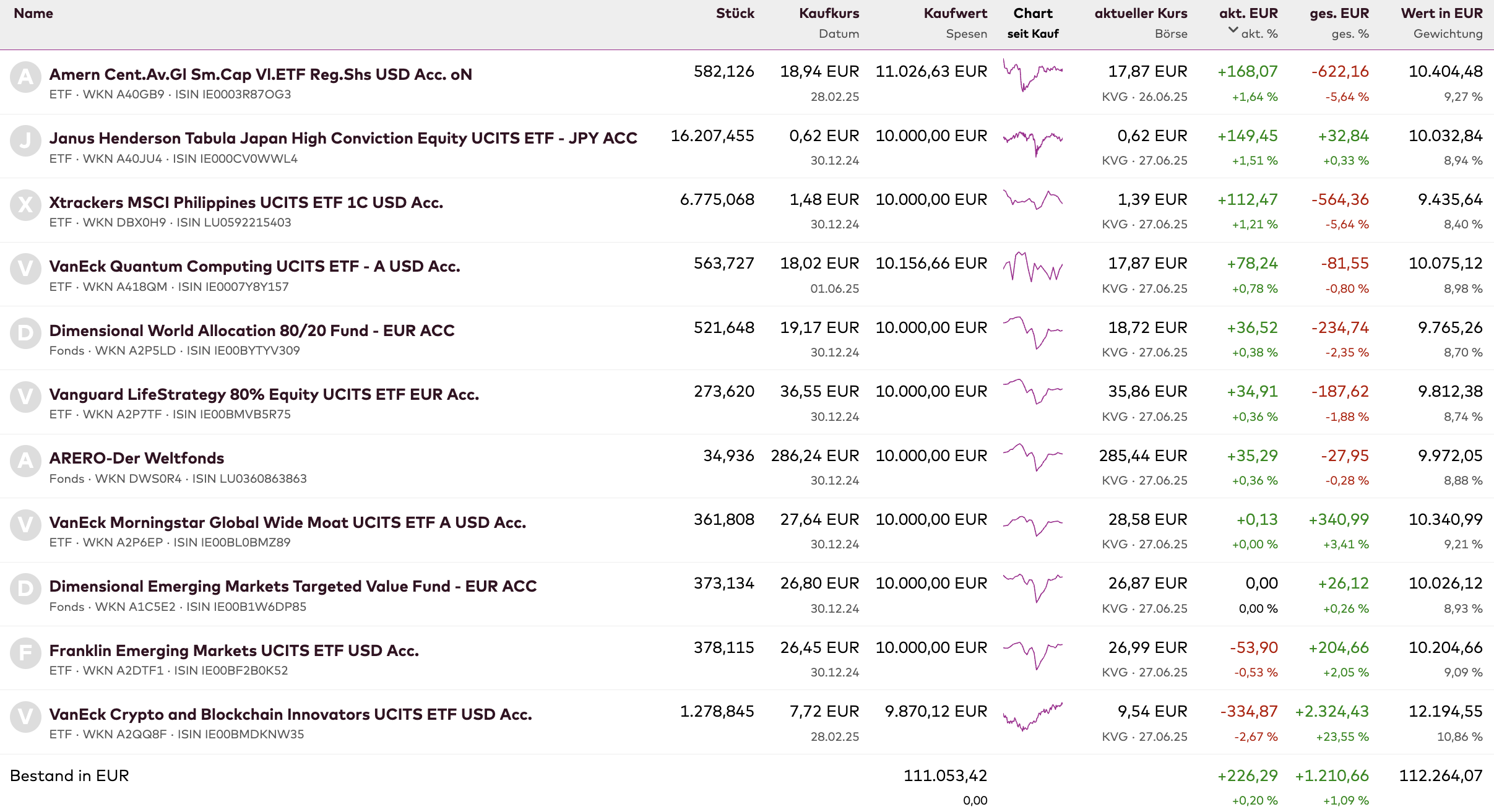Sort by Gewichtung sub-header
Image resolution: width=1494 pixels, height=812 pixels.
click(1448, 34)
